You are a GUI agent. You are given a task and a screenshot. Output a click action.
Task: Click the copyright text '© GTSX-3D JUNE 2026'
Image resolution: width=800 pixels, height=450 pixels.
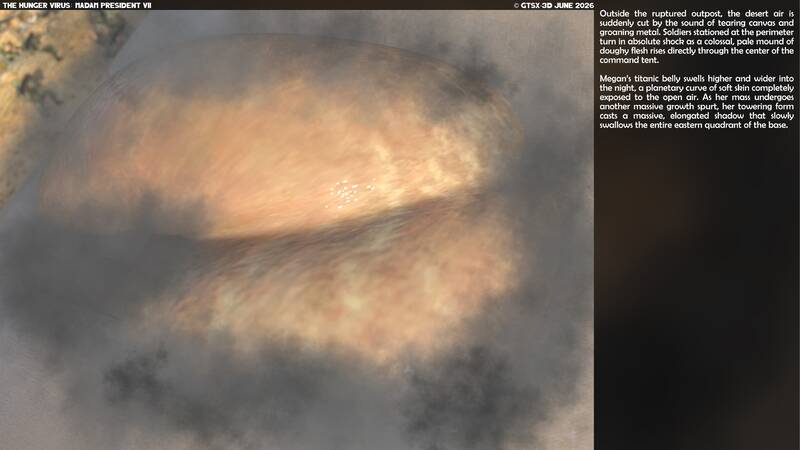(x=554, y=6)
